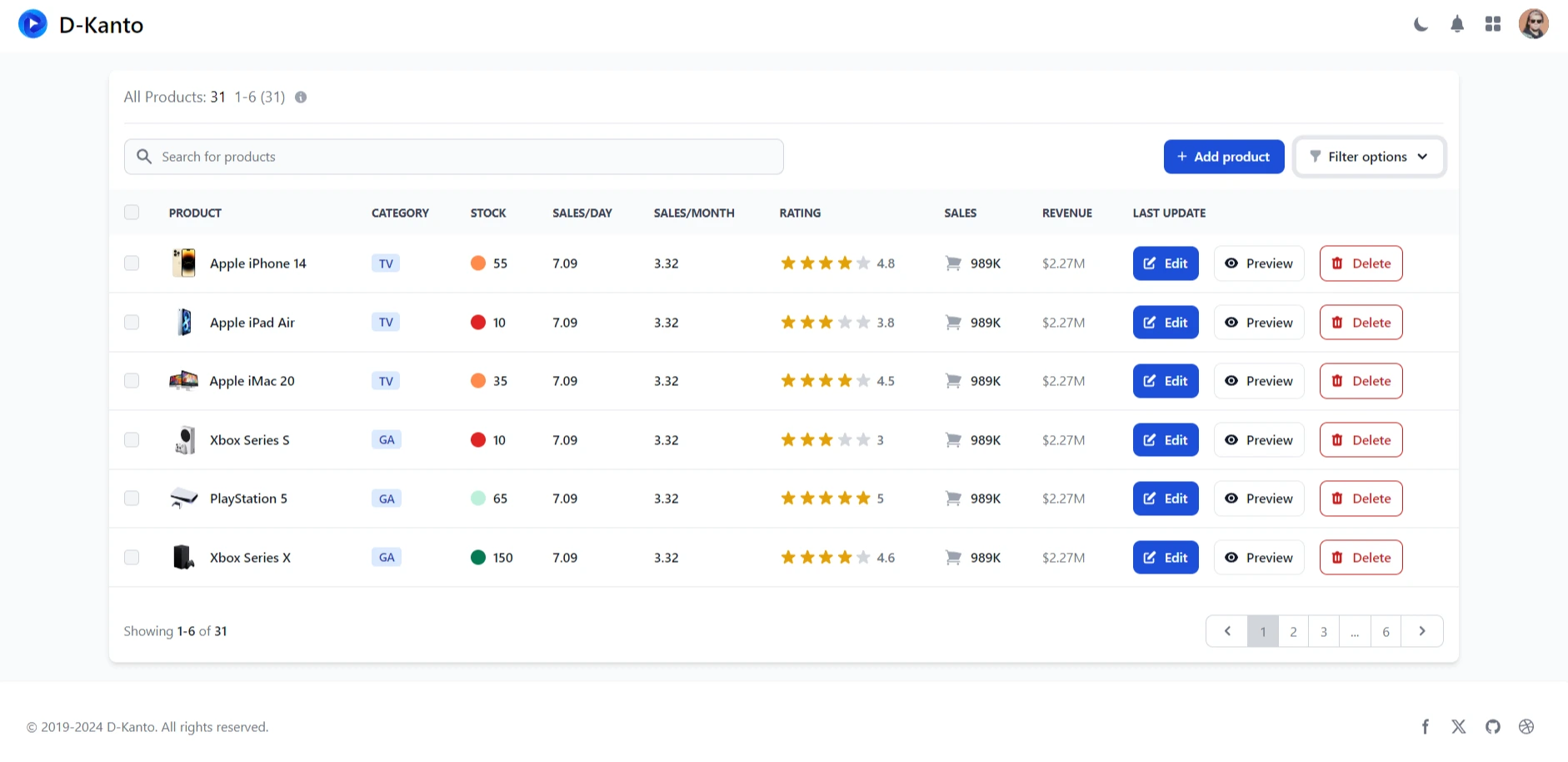This screenshot has width=1568, height=762.
Task: Click the Xbox Series X product thumbnail
Action: coord(184,557)
